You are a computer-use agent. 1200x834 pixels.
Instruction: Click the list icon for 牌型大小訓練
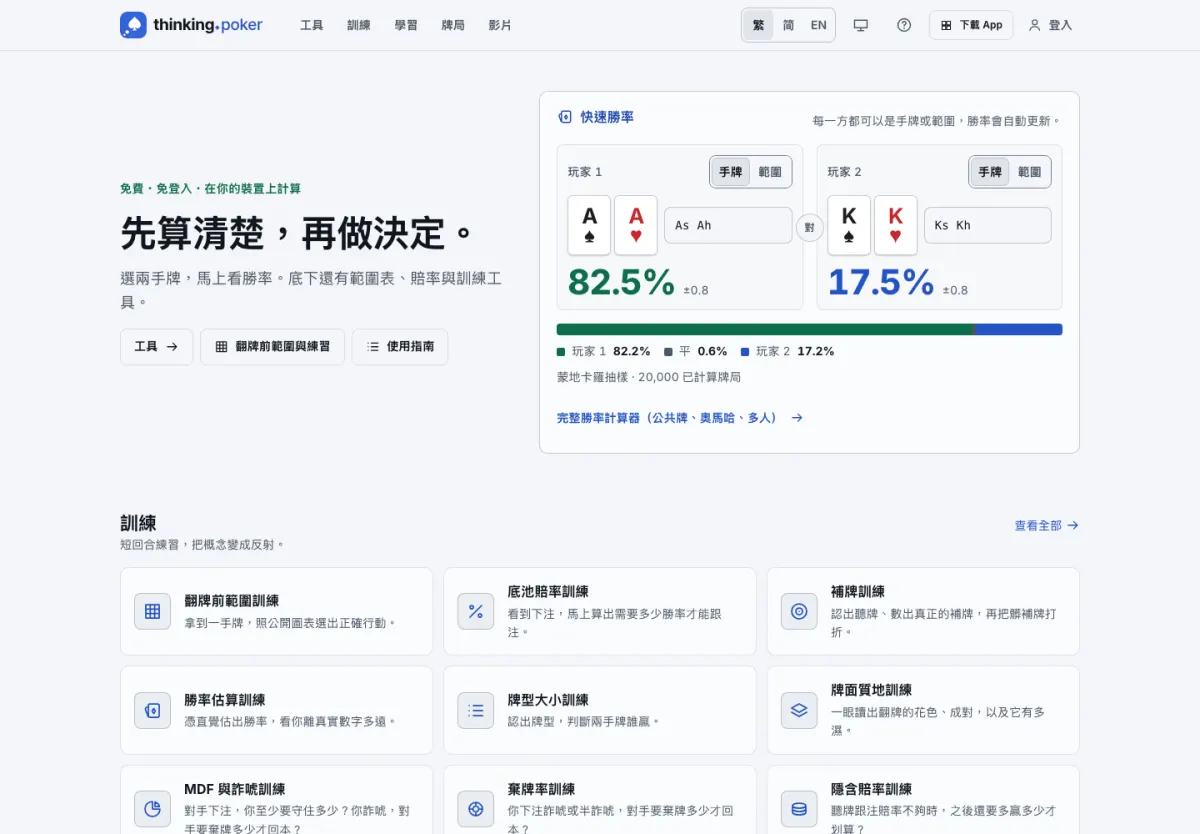point(476,710)
